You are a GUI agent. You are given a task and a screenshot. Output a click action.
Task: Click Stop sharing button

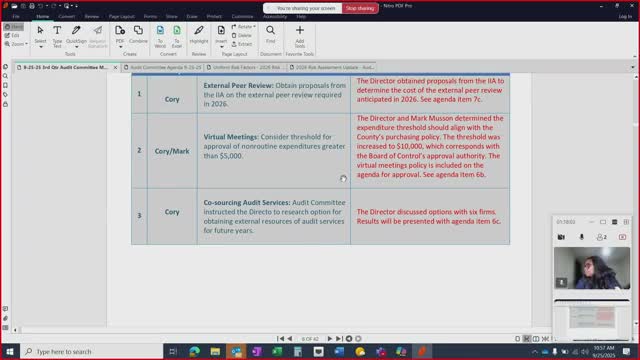360,8
